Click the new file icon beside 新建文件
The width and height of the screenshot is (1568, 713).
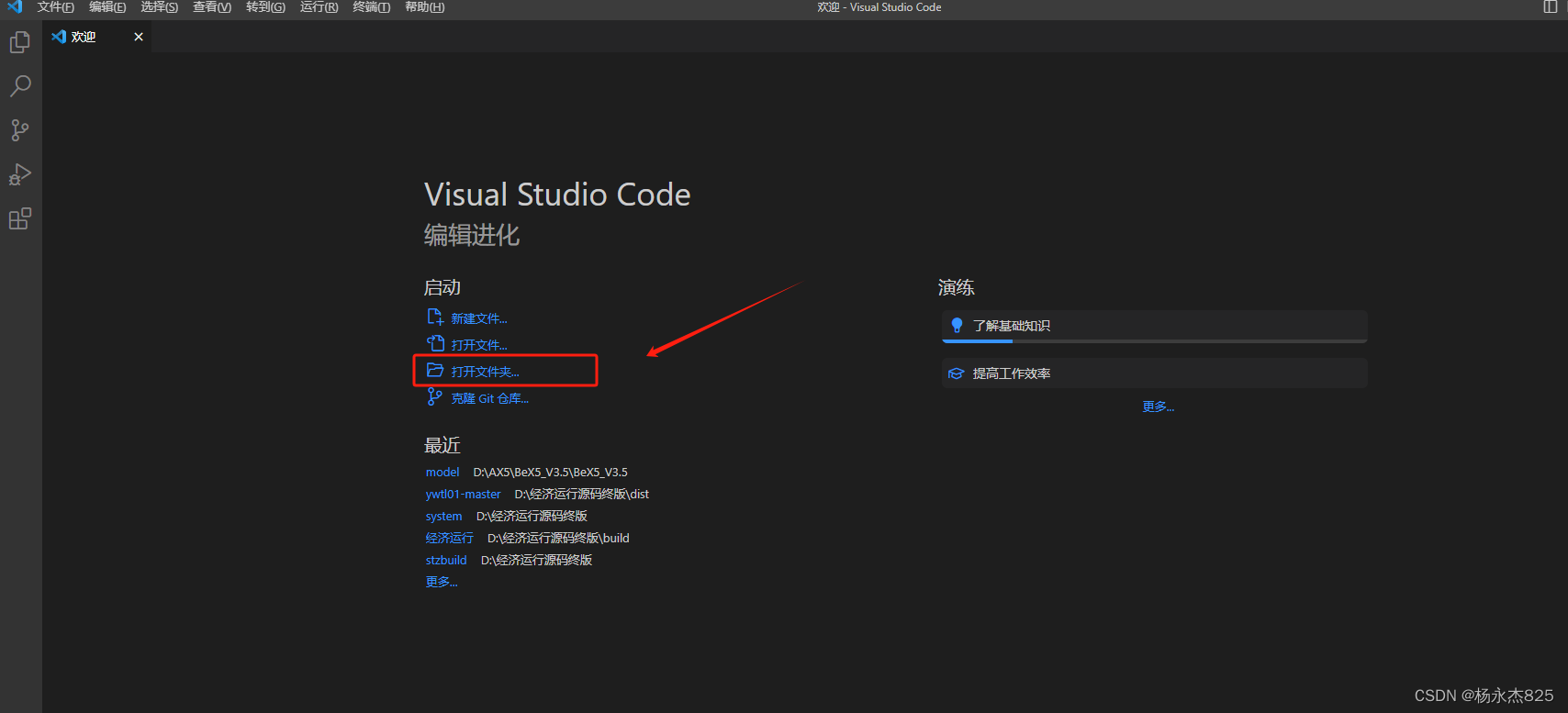pyautogui.click(x=435, y=317)
